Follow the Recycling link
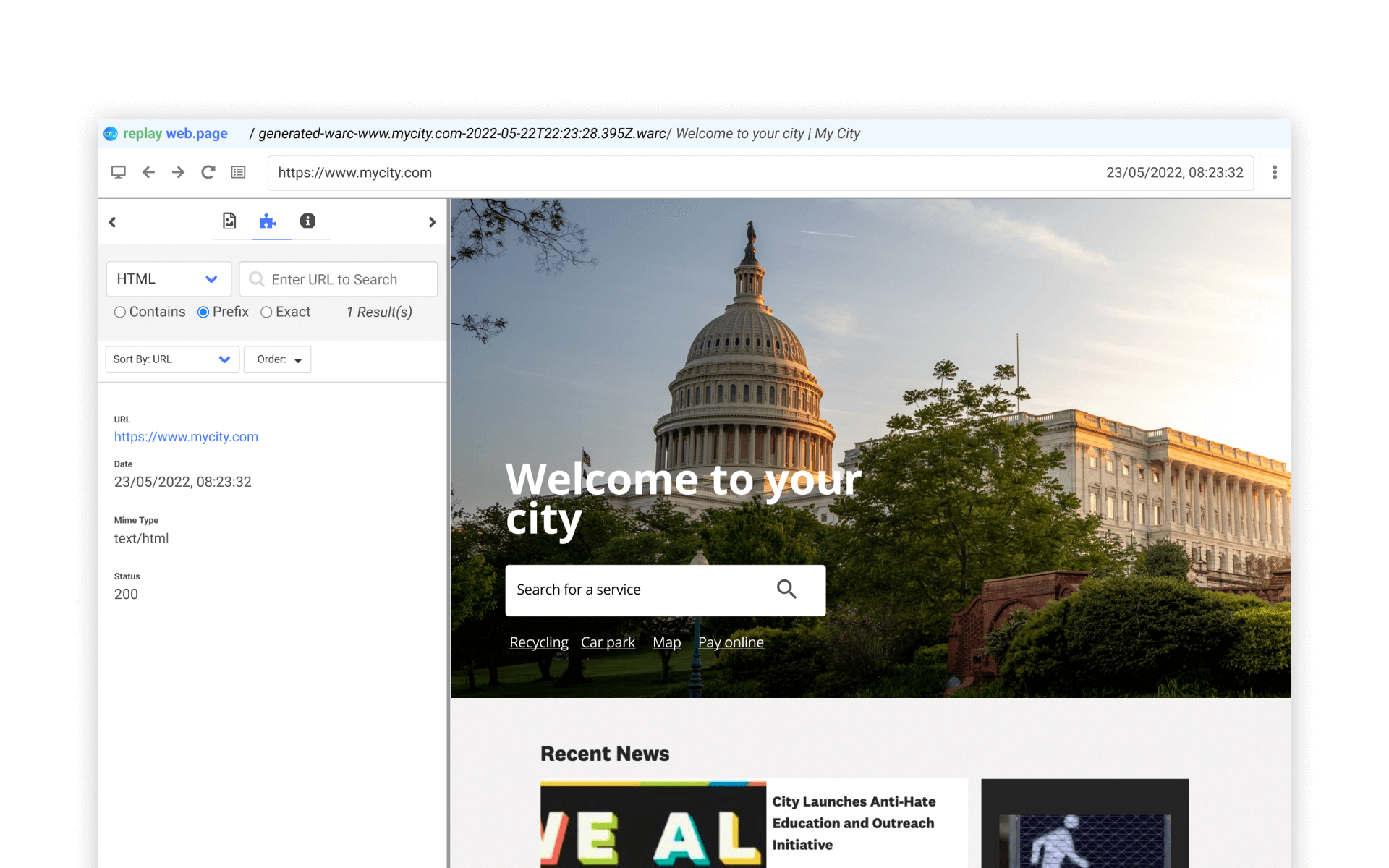Viewport: 1389px width, 868px height. click(x=539, y=642)
